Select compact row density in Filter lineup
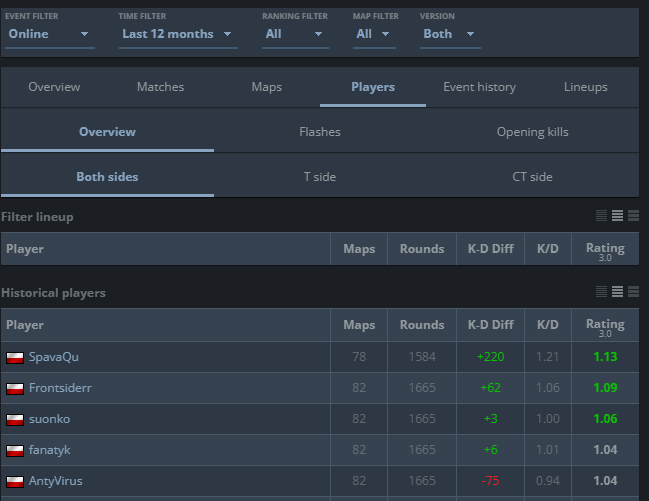Image resolution: width=649 pixels, height=501 pixels. [x=601, y=216]
